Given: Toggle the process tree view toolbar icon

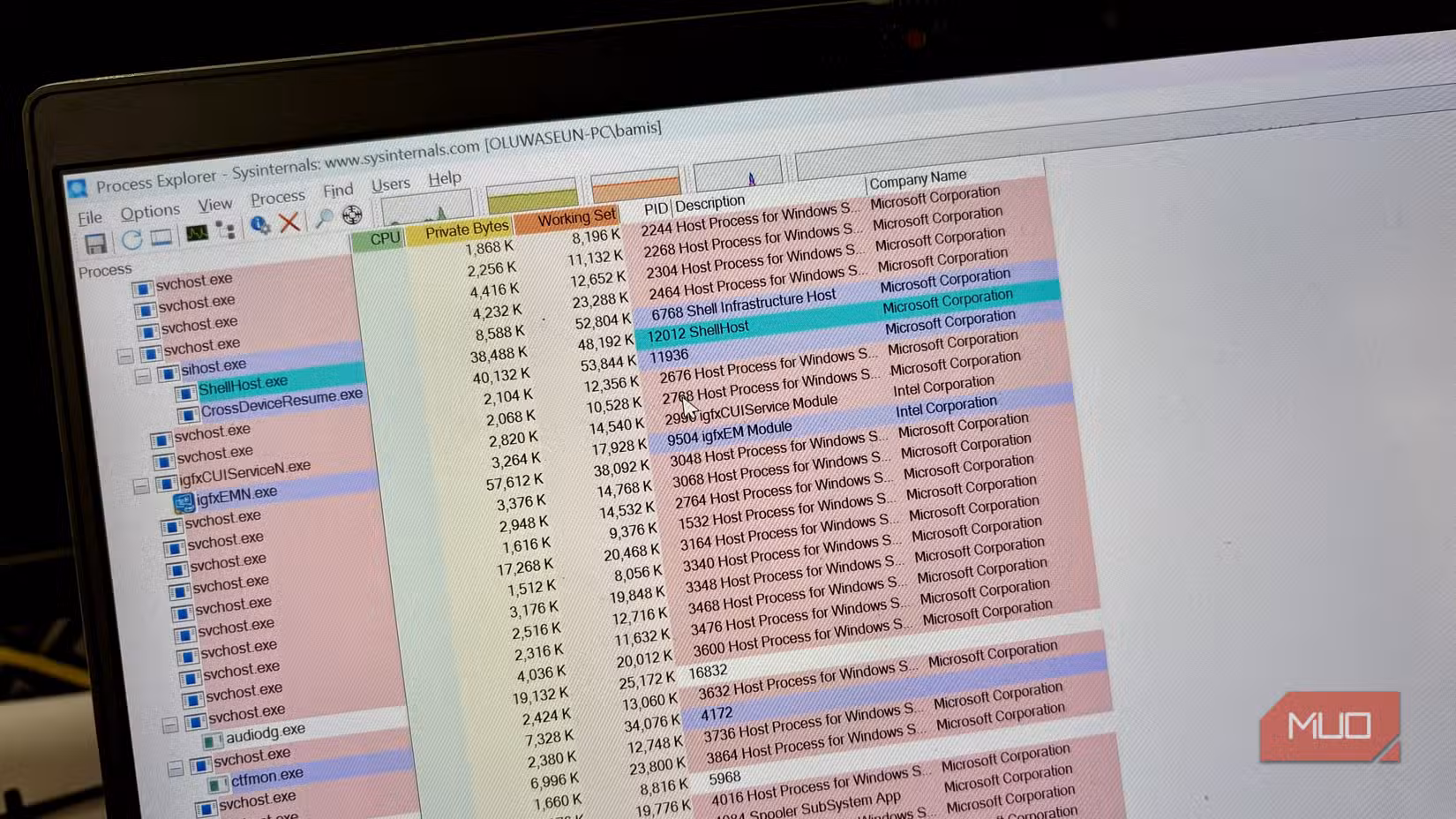Looking at the screenshot, I should click(x=226, y=230).
